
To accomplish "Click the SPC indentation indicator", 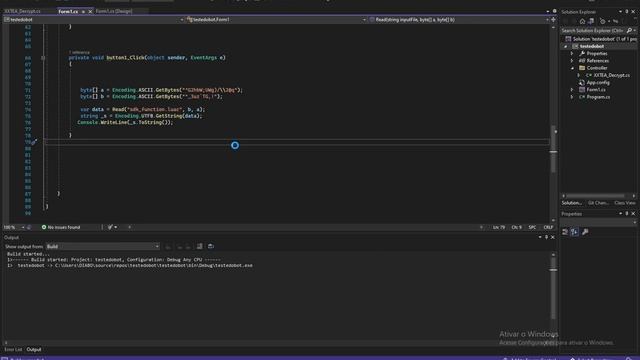I will pos(532,227).
